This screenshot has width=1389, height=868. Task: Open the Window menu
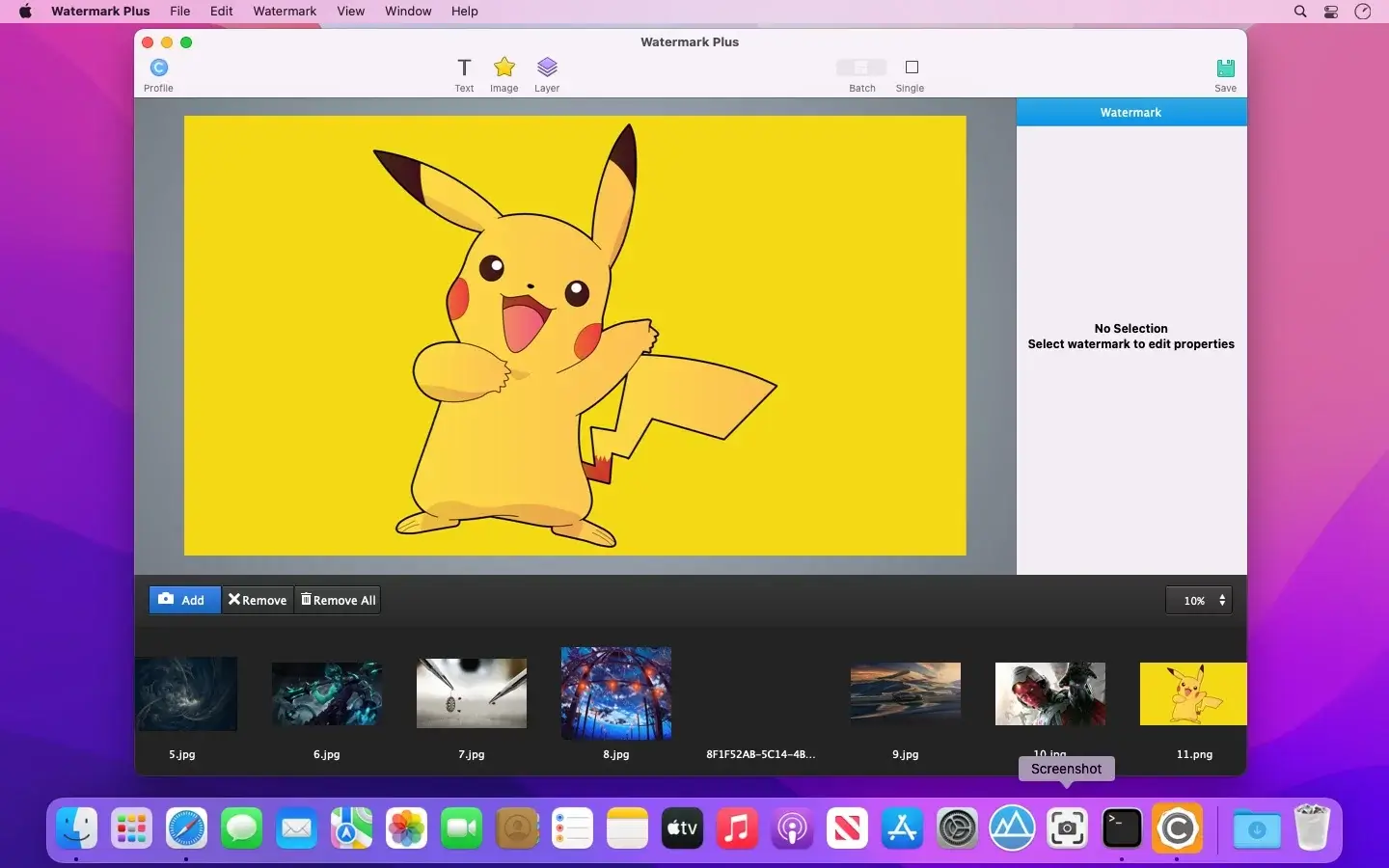(x=408, y=12)
